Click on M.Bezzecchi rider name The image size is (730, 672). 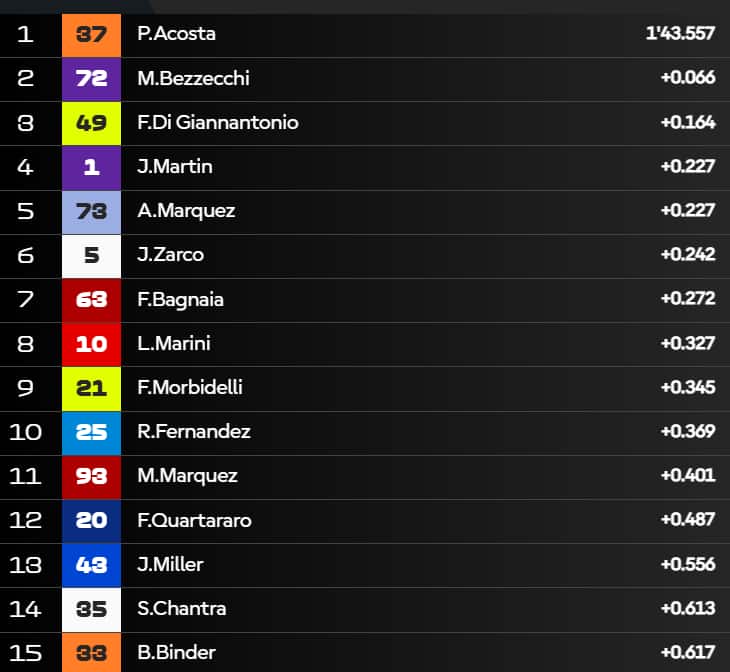coord(193,78)
